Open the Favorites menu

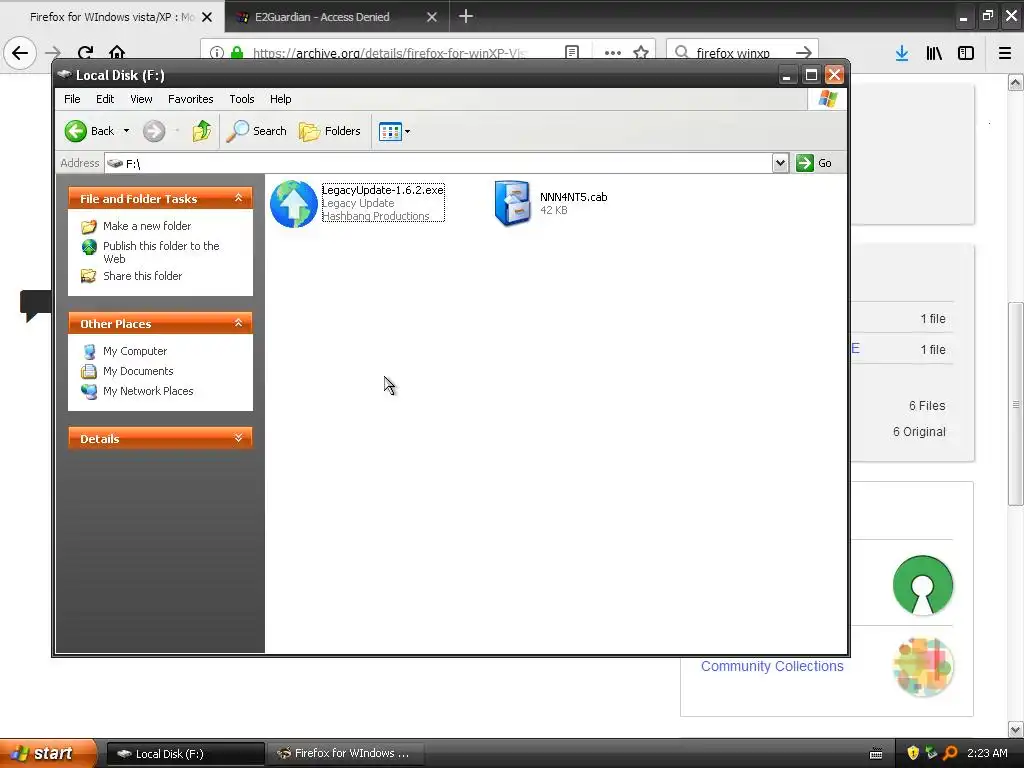pyautogui.click(x=190, y=99)
